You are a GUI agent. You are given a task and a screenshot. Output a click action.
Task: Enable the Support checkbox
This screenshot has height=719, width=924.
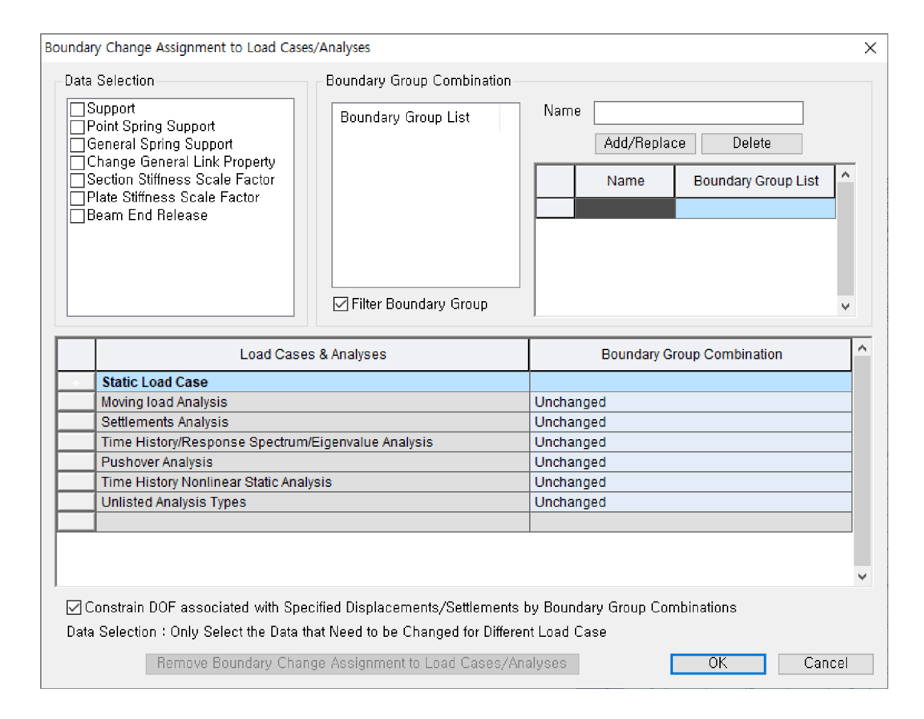[77, 109]
